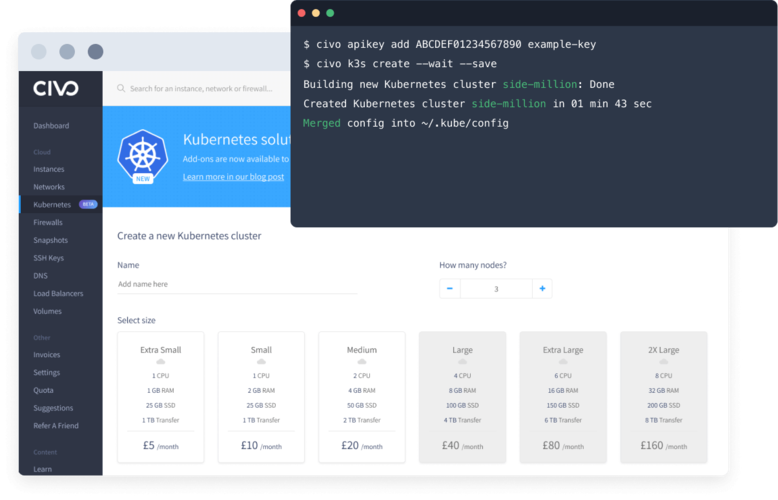The height and width of the screenshot is (500, 778).
Task: Select the Extra Small £5/month size card
Action: pyautogui.click(x=161, y=397)
